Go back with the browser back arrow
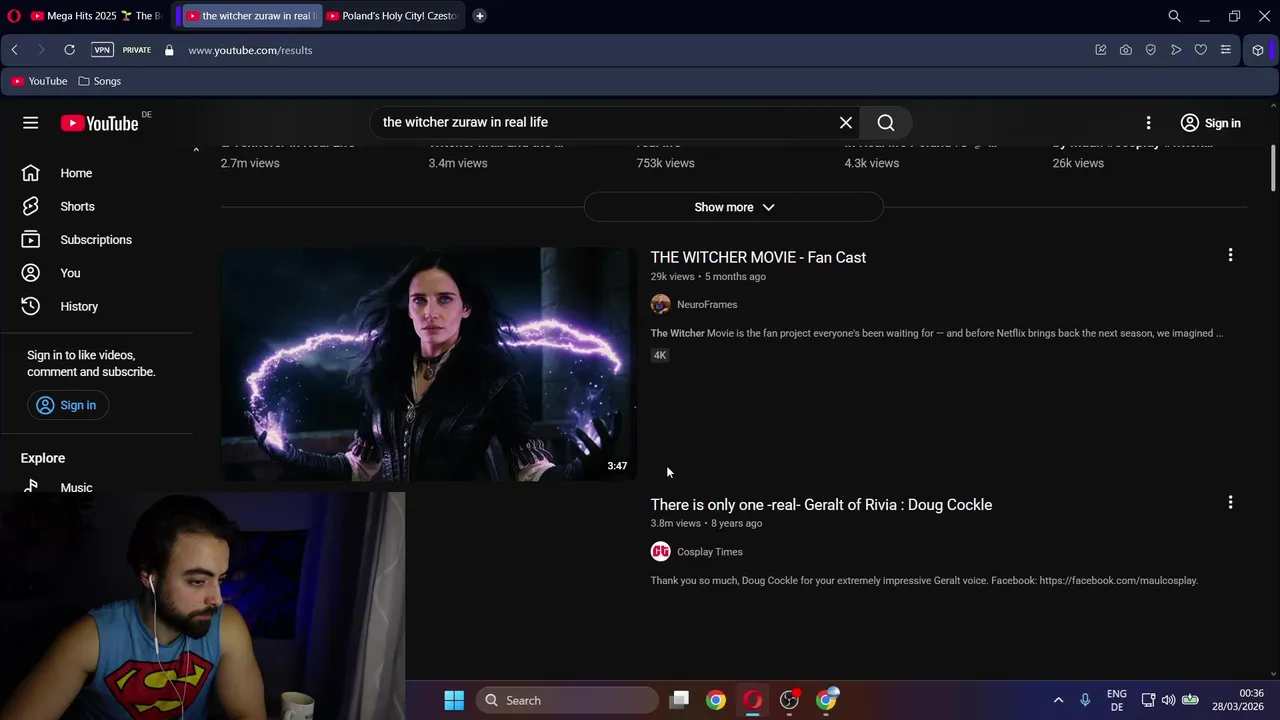Image resolution: width=1280 pixels, height=720 pixels. pos(14,50)
